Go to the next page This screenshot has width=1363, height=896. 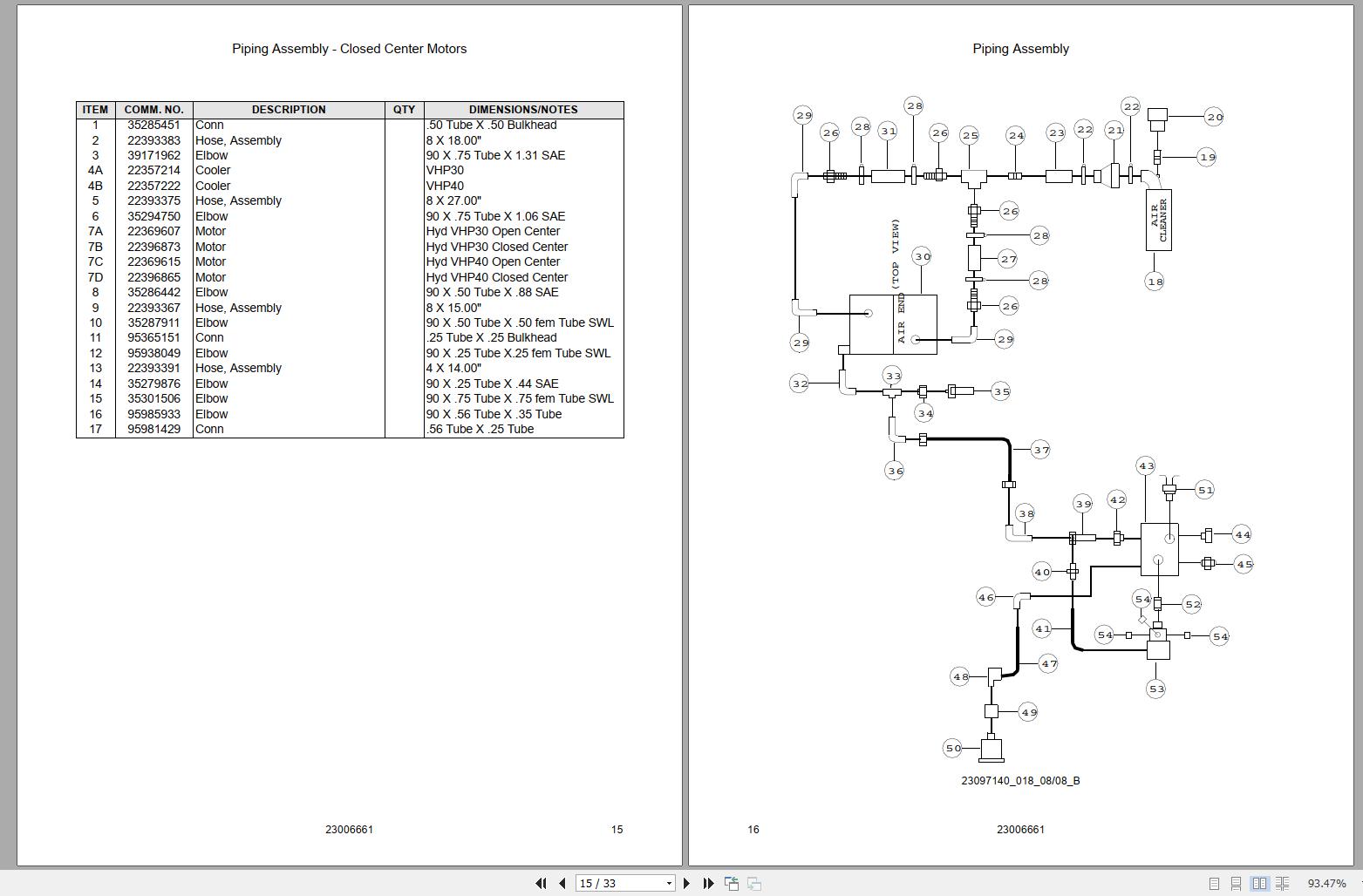[686, 883]
